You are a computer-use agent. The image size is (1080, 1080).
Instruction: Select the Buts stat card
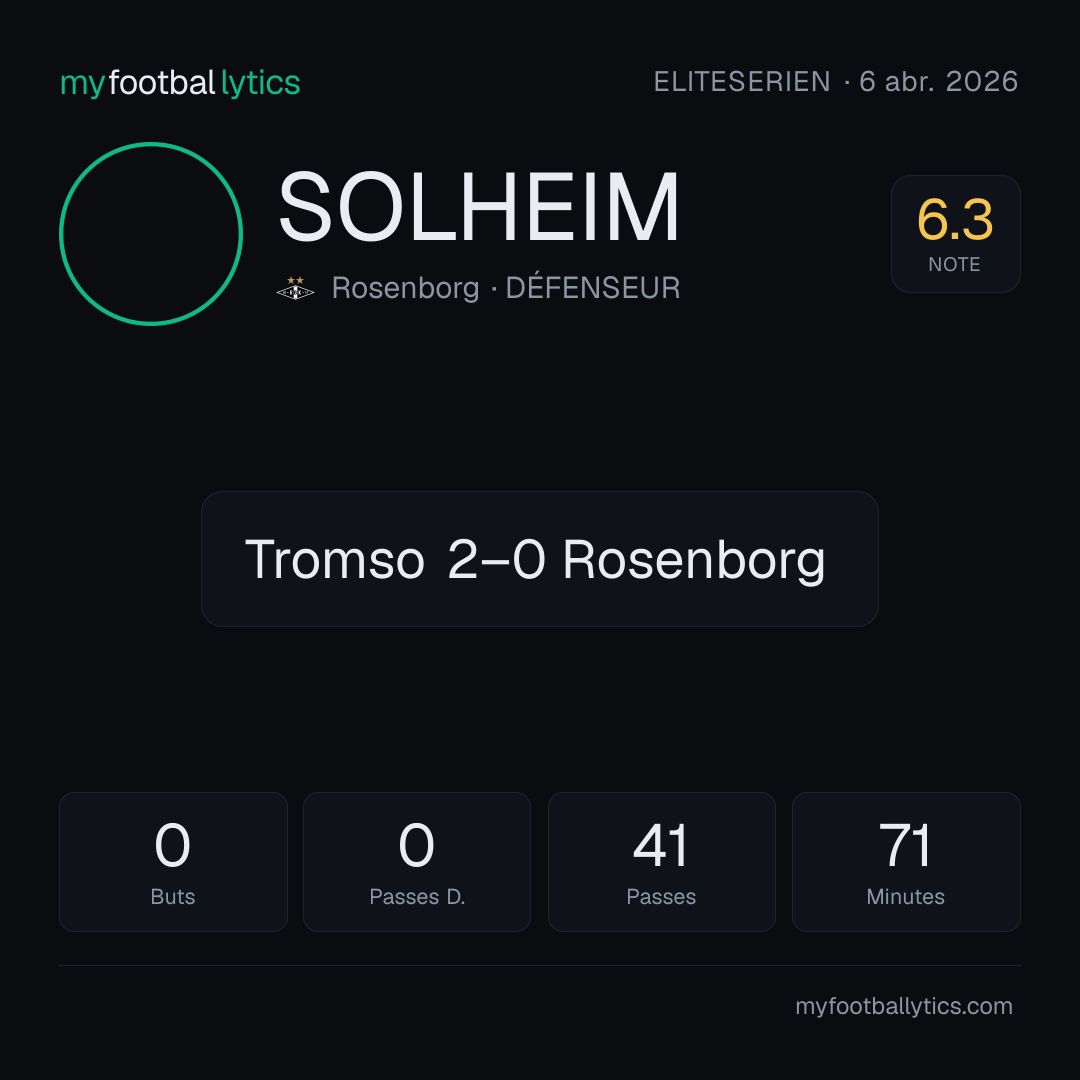click(x=173, y=862)
